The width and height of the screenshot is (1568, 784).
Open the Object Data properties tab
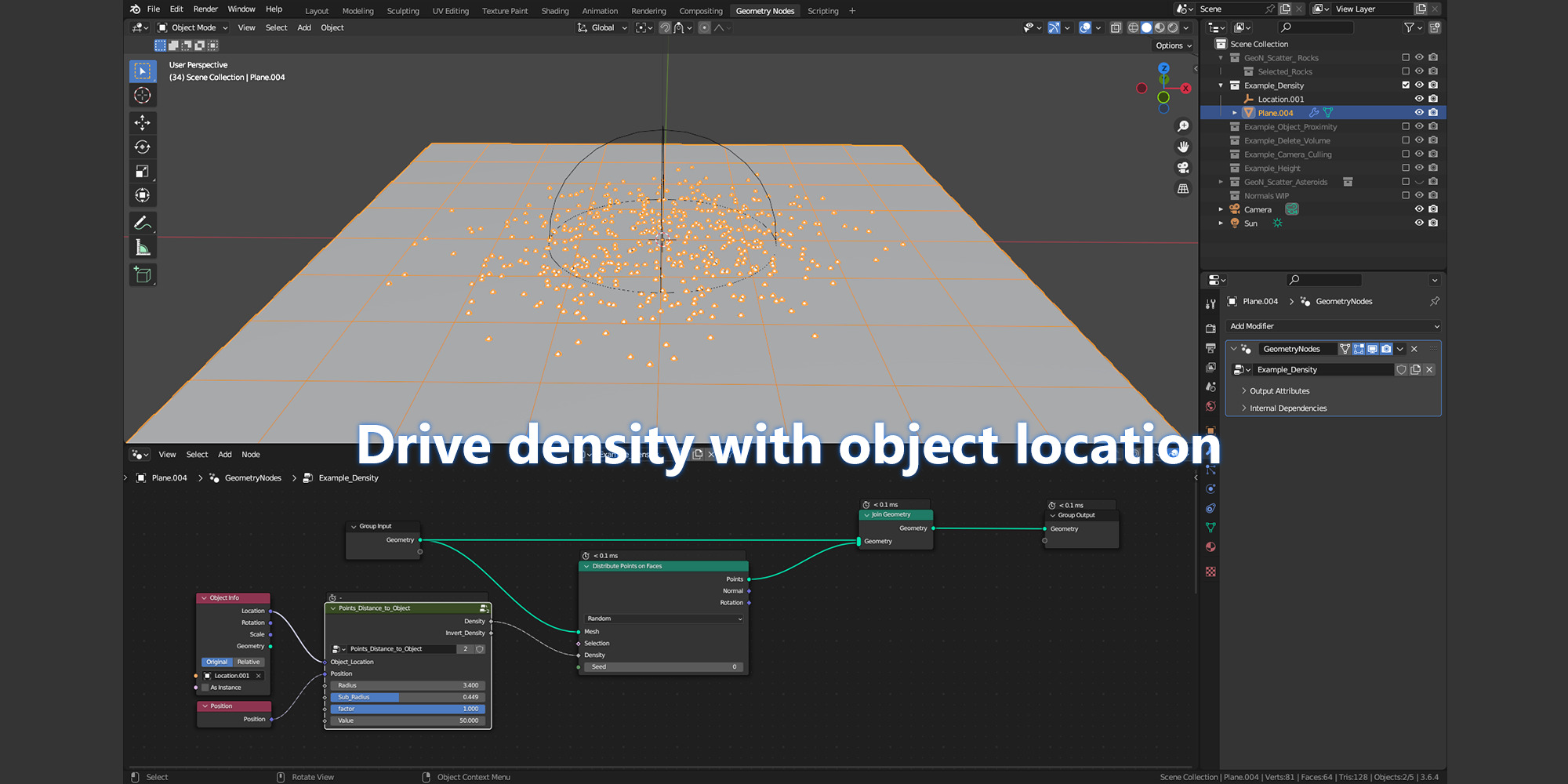click(1210, 528)
